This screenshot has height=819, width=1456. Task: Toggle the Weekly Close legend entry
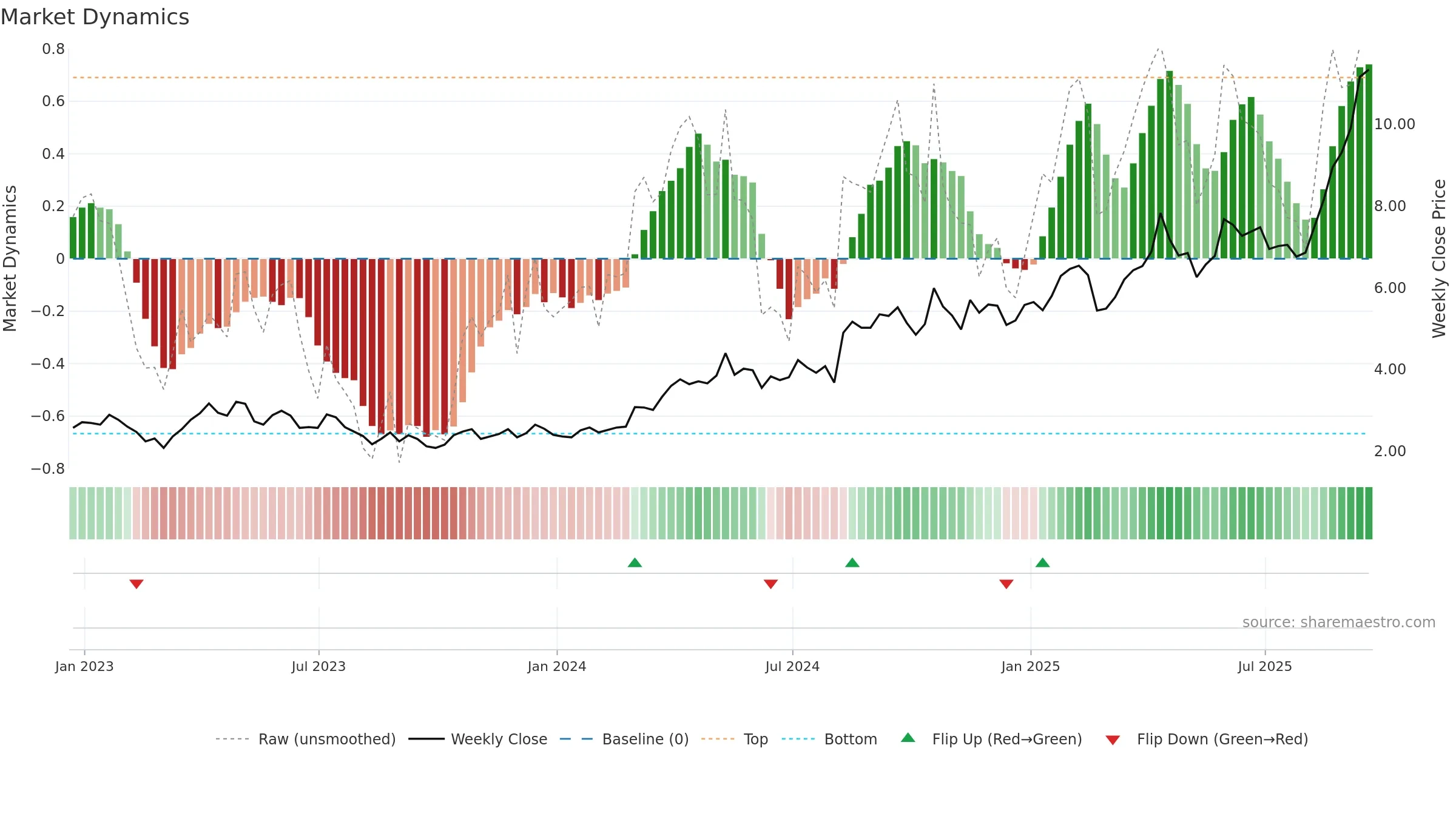click(478, 739)
